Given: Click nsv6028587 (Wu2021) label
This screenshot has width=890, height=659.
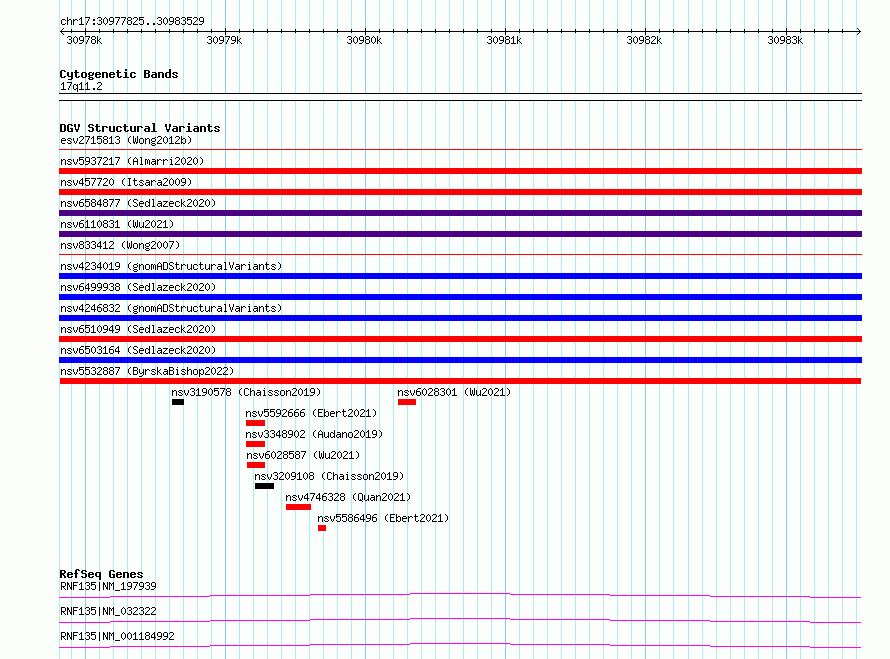Looking at the screenshot, I should [303, 455].
